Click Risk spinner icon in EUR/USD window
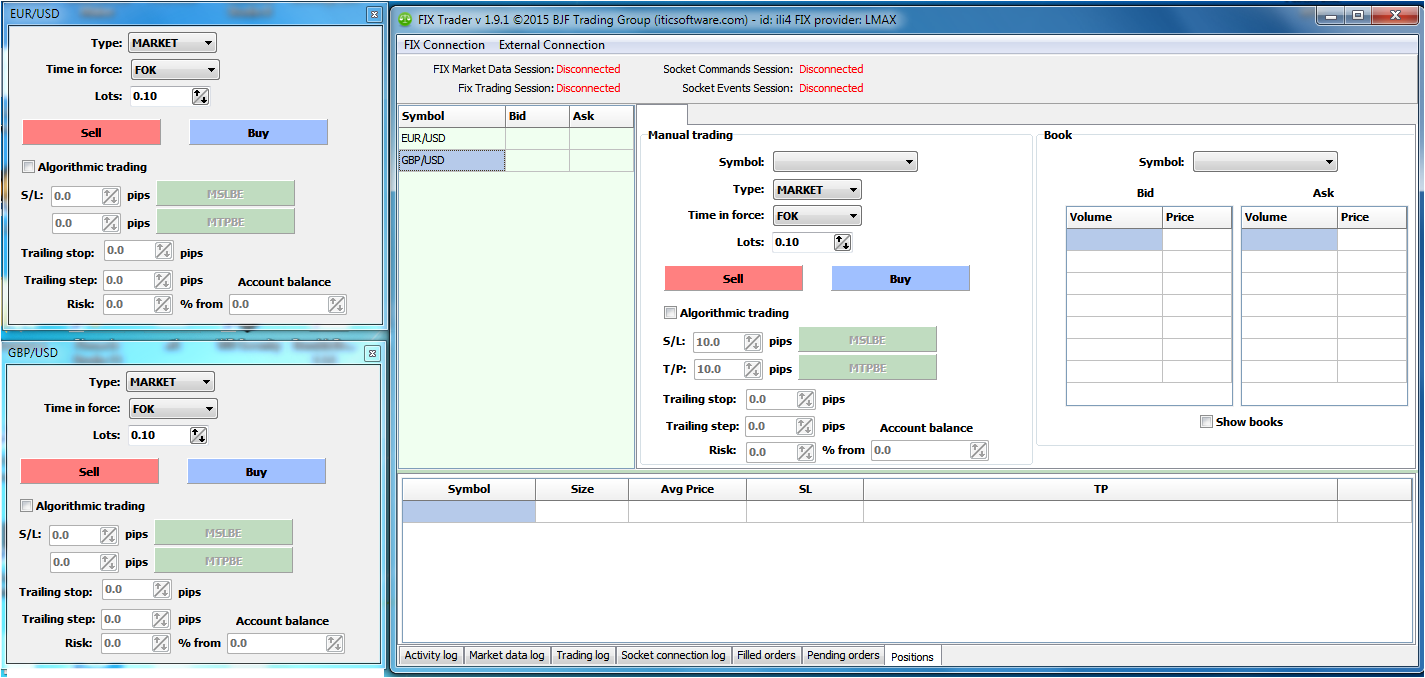The height and width of the screenshot is (678, 1425). tap(163, 304)
